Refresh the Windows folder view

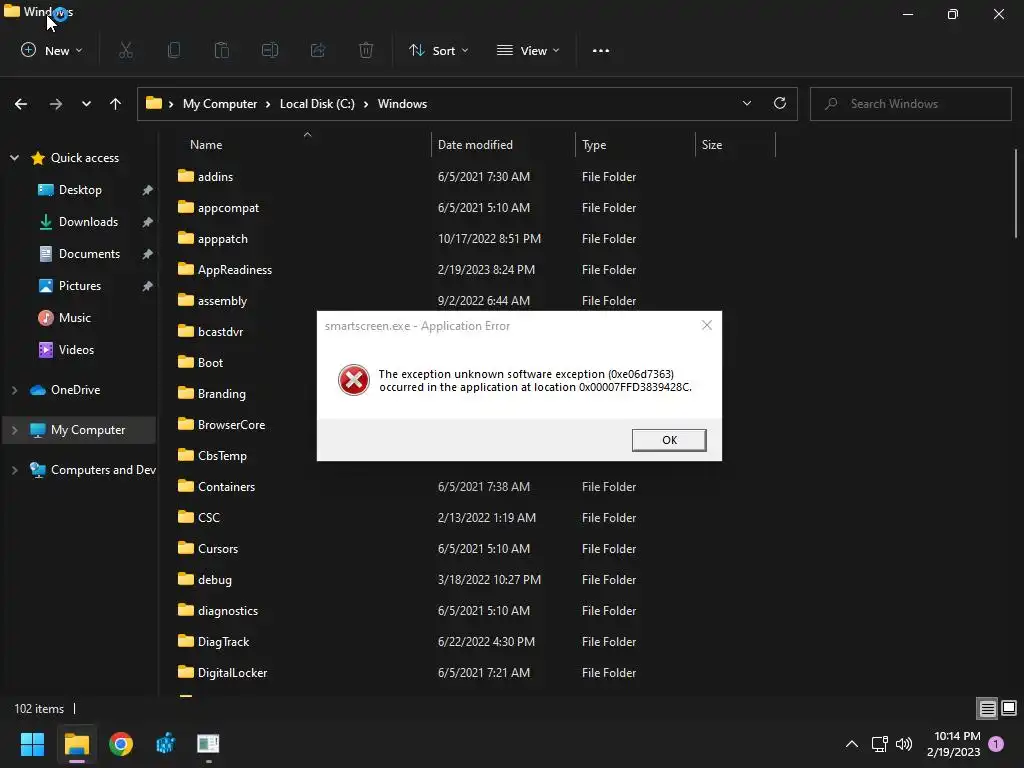pyautogui.click(x=780, y=103)
